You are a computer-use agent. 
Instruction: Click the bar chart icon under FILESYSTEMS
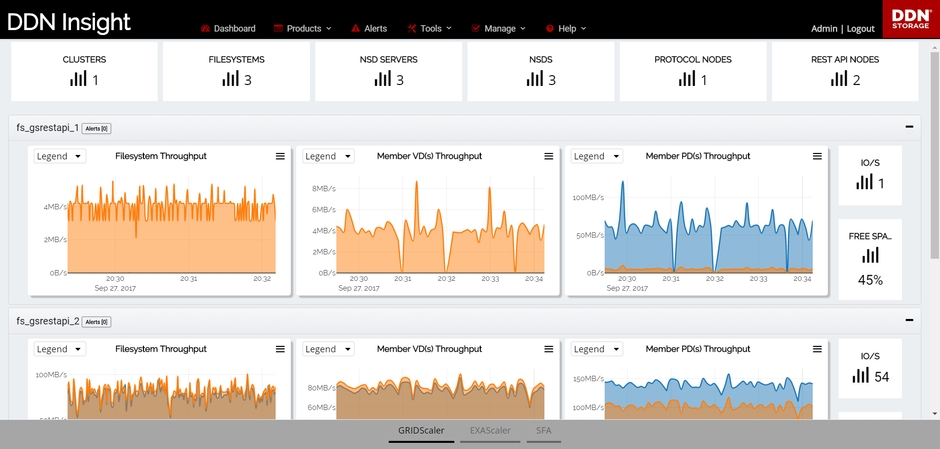[x=230, y=79]
